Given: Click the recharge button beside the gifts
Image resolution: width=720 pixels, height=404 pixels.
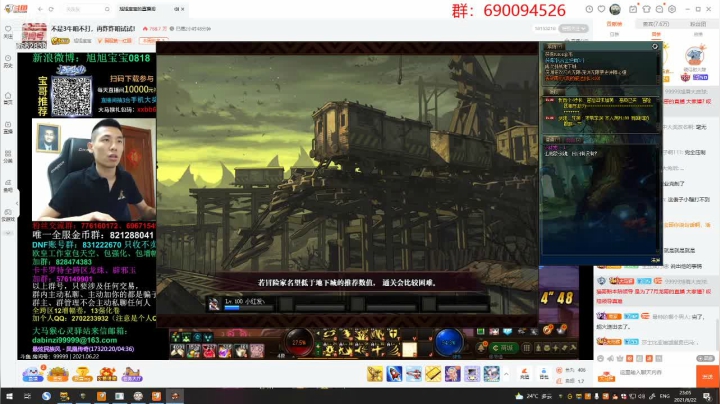Looking at the screenshot, I should coord(524,374).
